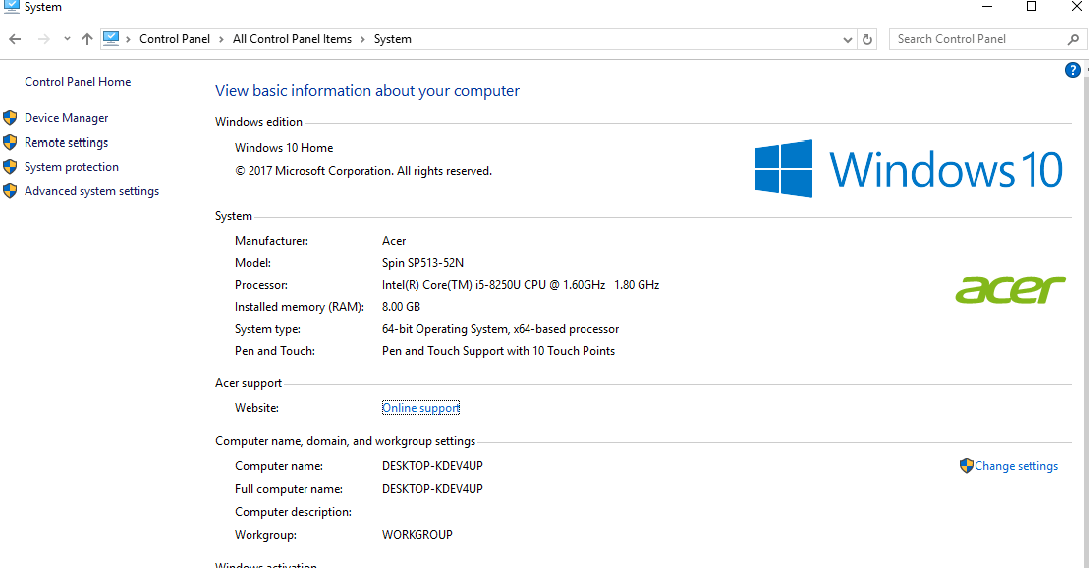Image resolution: width=1089 pixels, height=568 pixels.
Task: Open Advanced system settings link
Action: (x=91, y=191)
